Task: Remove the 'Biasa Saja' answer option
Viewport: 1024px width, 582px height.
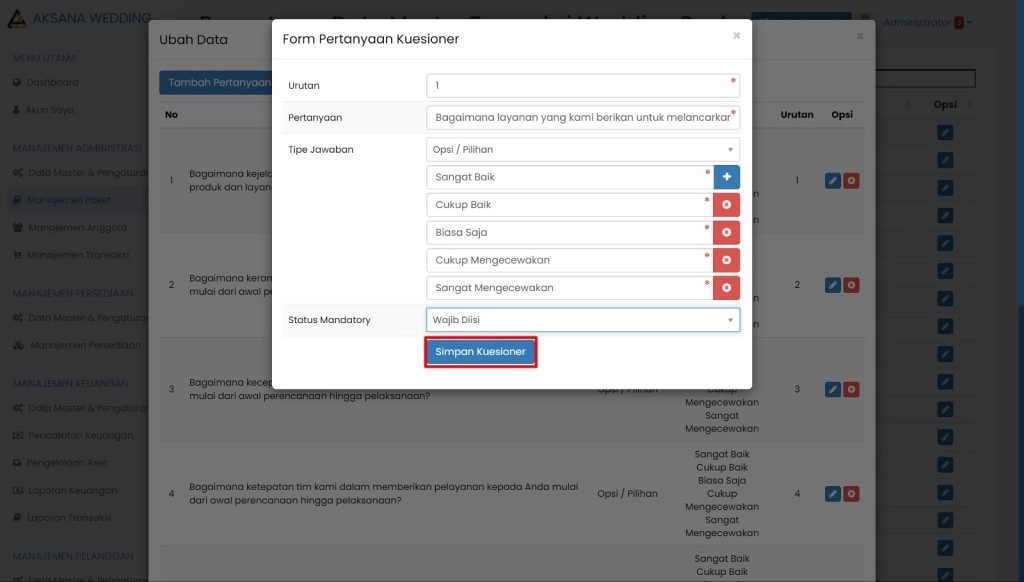Action: click(x=726, y=233)
